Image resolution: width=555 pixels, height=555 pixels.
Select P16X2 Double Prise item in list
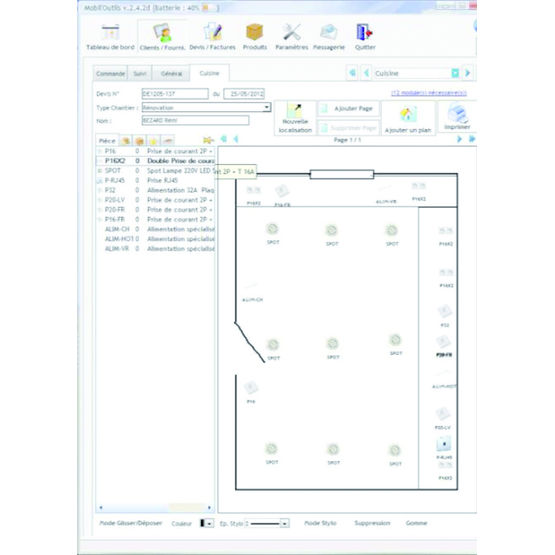coord(156,161)
